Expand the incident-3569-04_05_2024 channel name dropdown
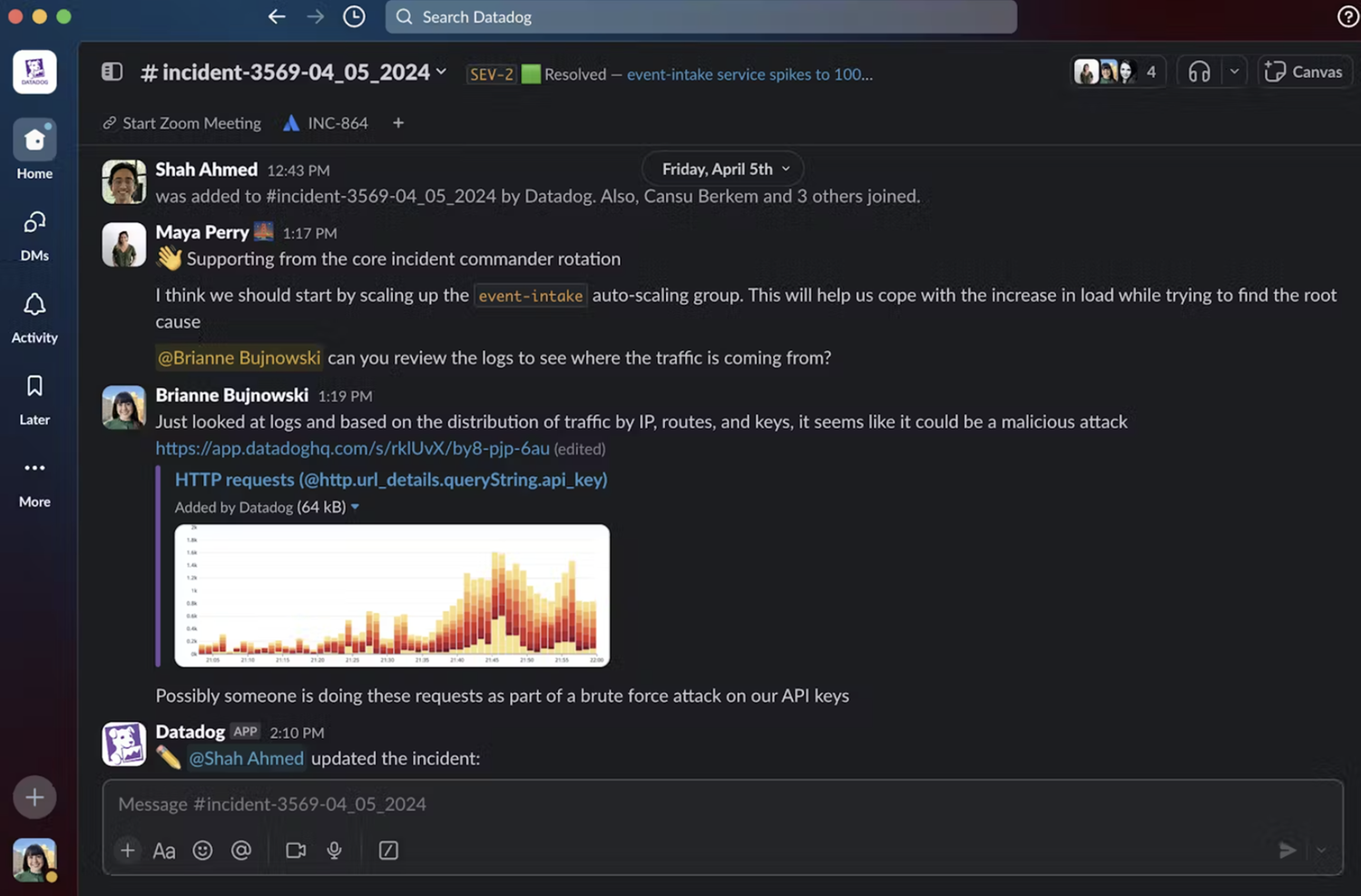The image size is (1361, 896). 295,73
